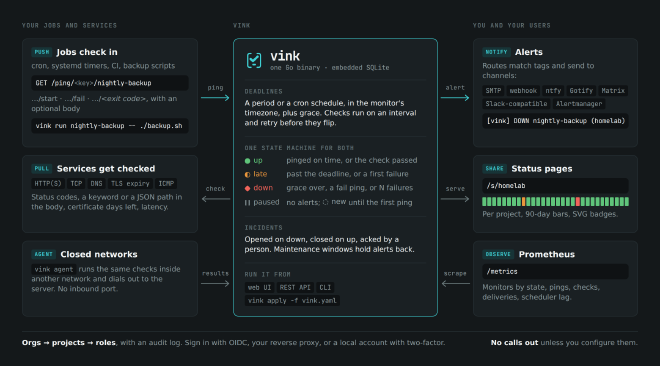Click the paused pause-bars icon

click(248, 203)
